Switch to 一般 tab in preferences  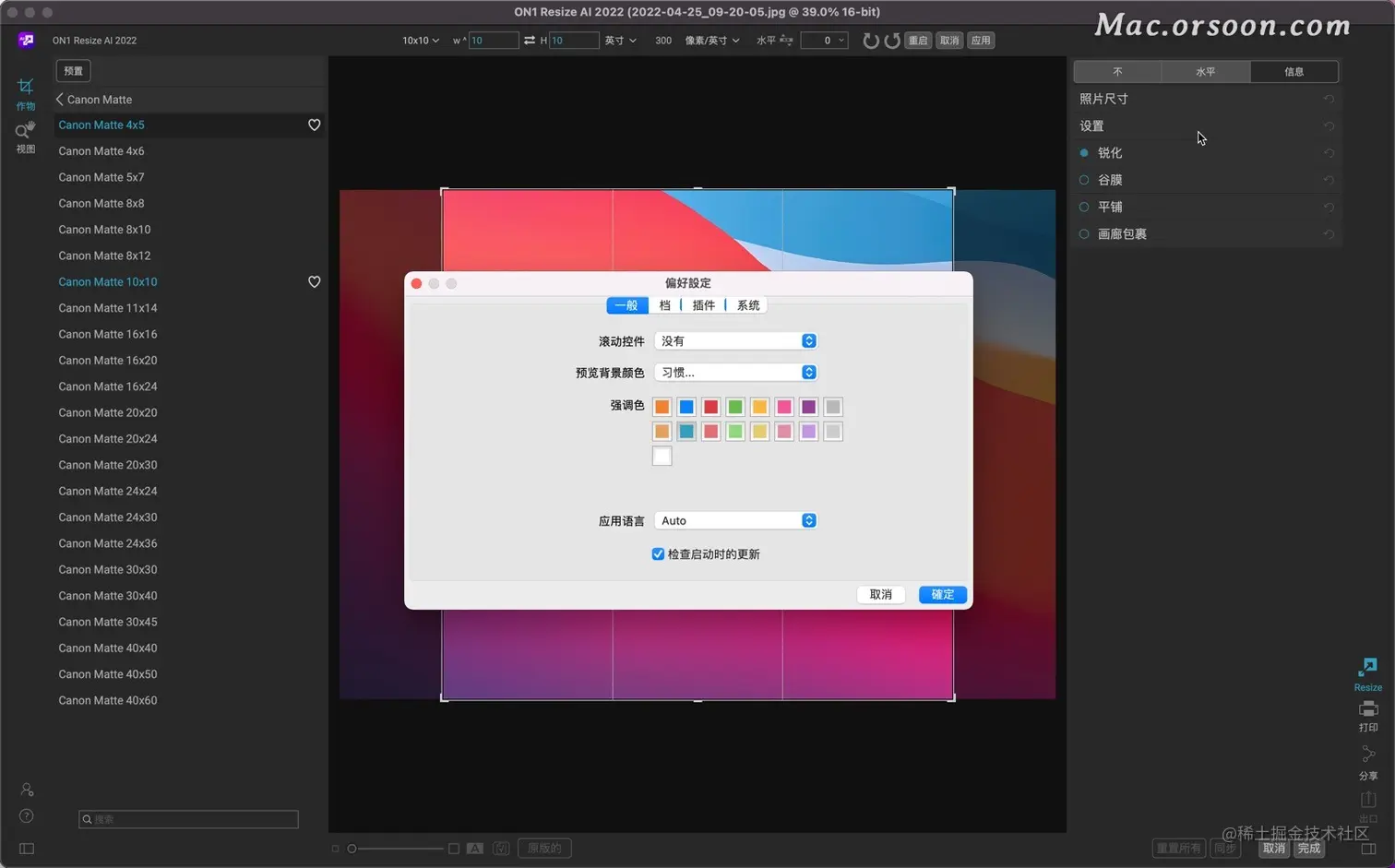(626, 305)
